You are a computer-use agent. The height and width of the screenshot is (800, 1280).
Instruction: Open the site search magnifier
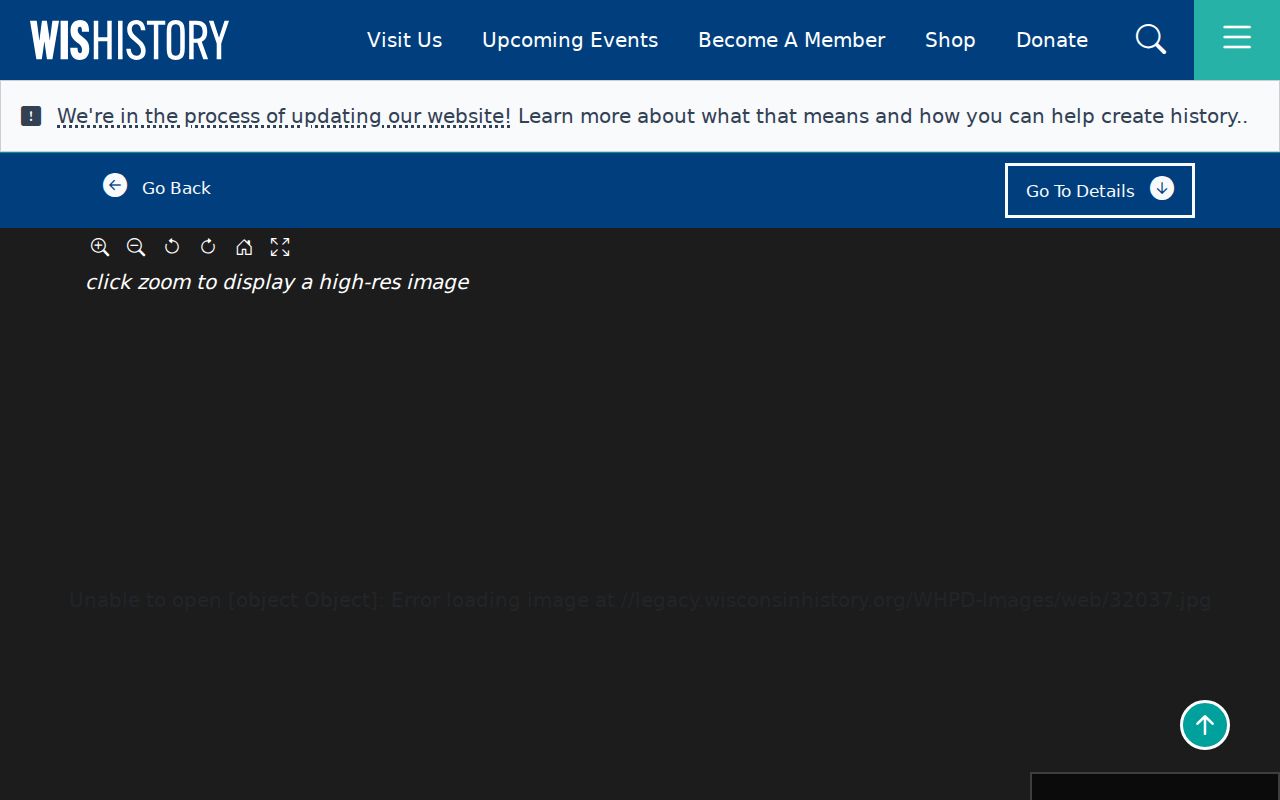1151,39
